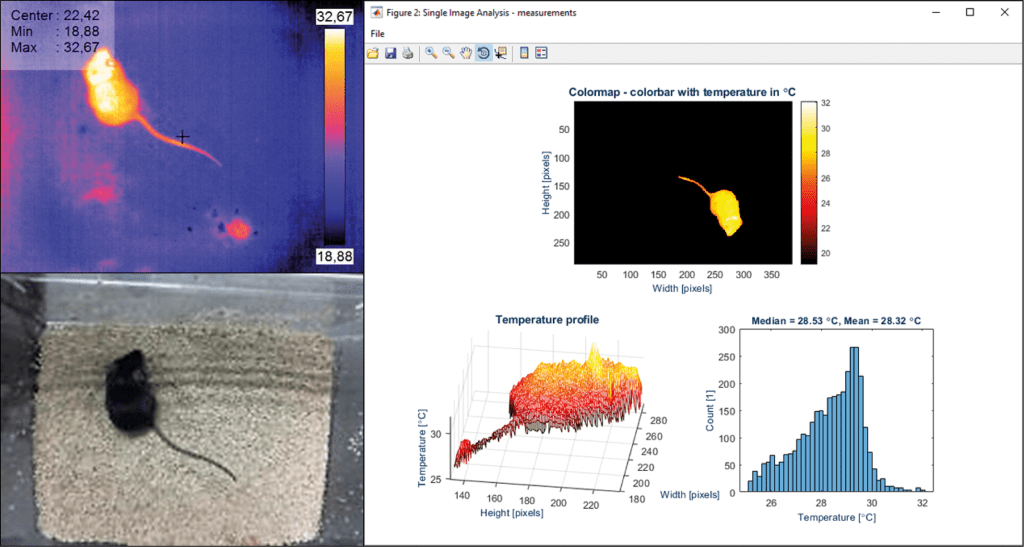Toggle the Insert Legend button
This screenshot has height=547, width=1024.
[541, 53]
